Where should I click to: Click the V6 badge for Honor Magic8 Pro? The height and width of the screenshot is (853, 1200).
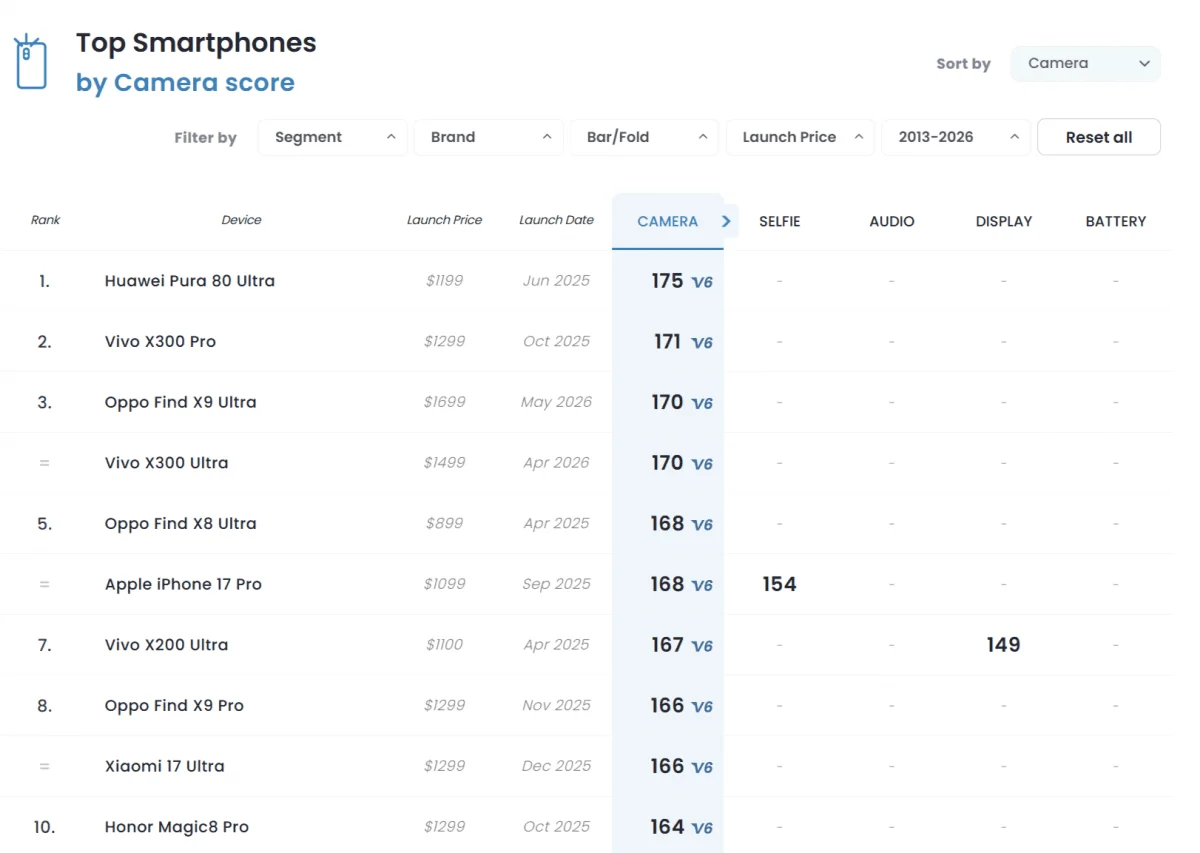coord(702,829)
